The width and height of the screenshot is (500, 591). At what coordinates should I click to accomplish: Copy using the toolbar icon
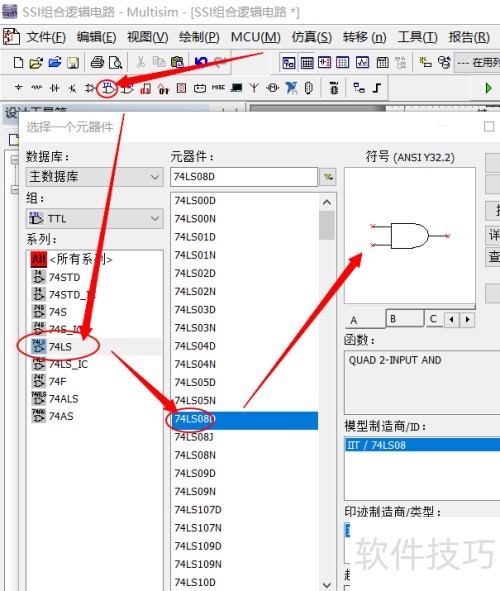pos(159,62)
